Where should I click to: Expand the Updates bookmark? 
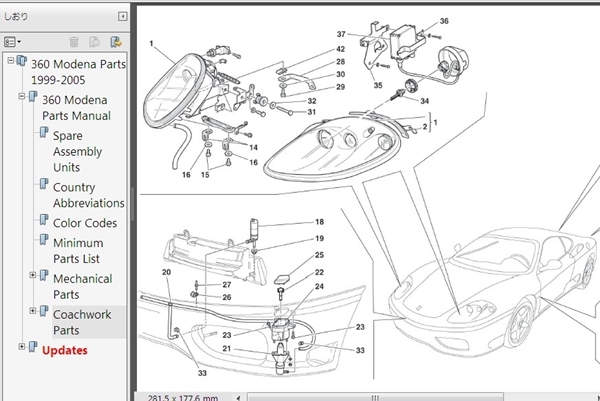(x=22, y=346)
